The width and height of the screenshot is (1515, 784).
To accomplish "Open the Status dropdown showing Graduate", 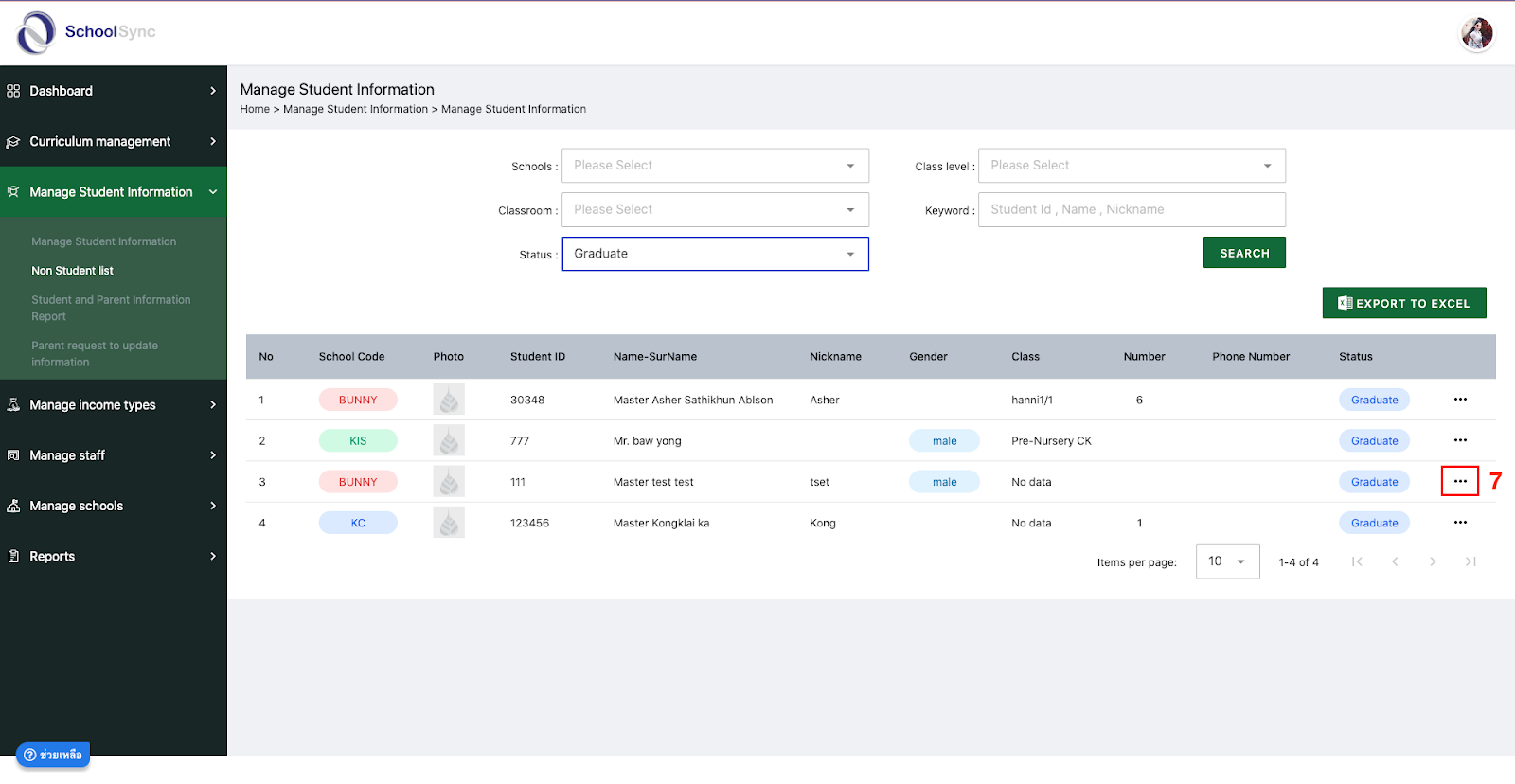I will click(715, 254).
